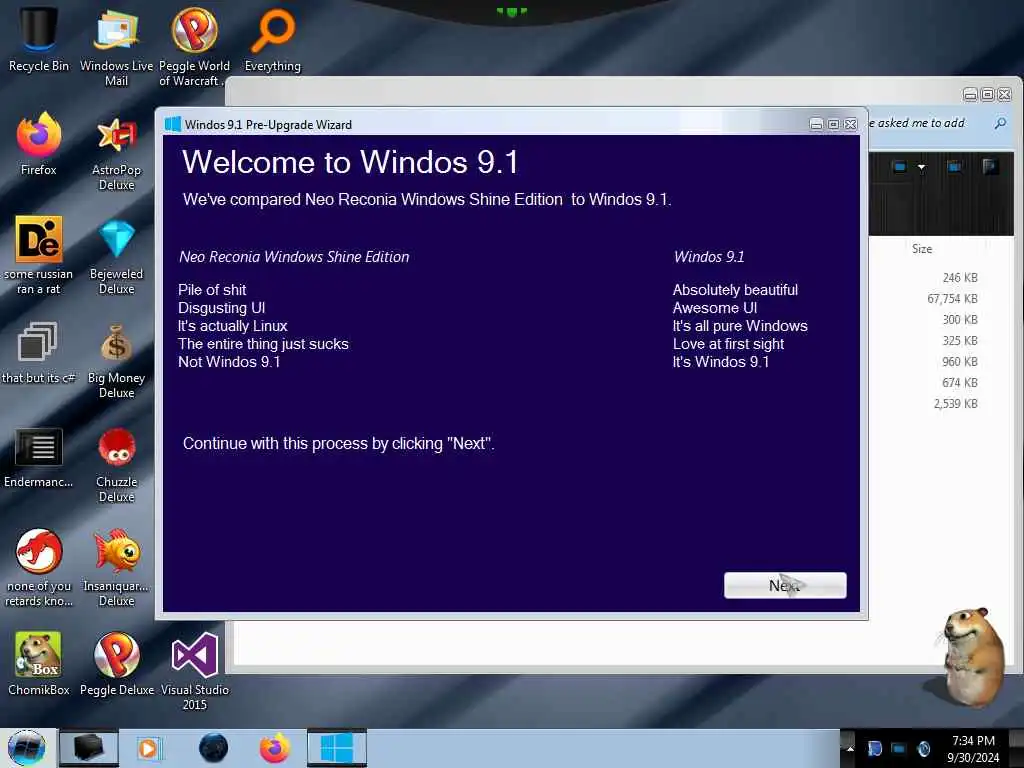Show hidden tray icons arrow
1024x768 pixels.
(x=850, y=749)
